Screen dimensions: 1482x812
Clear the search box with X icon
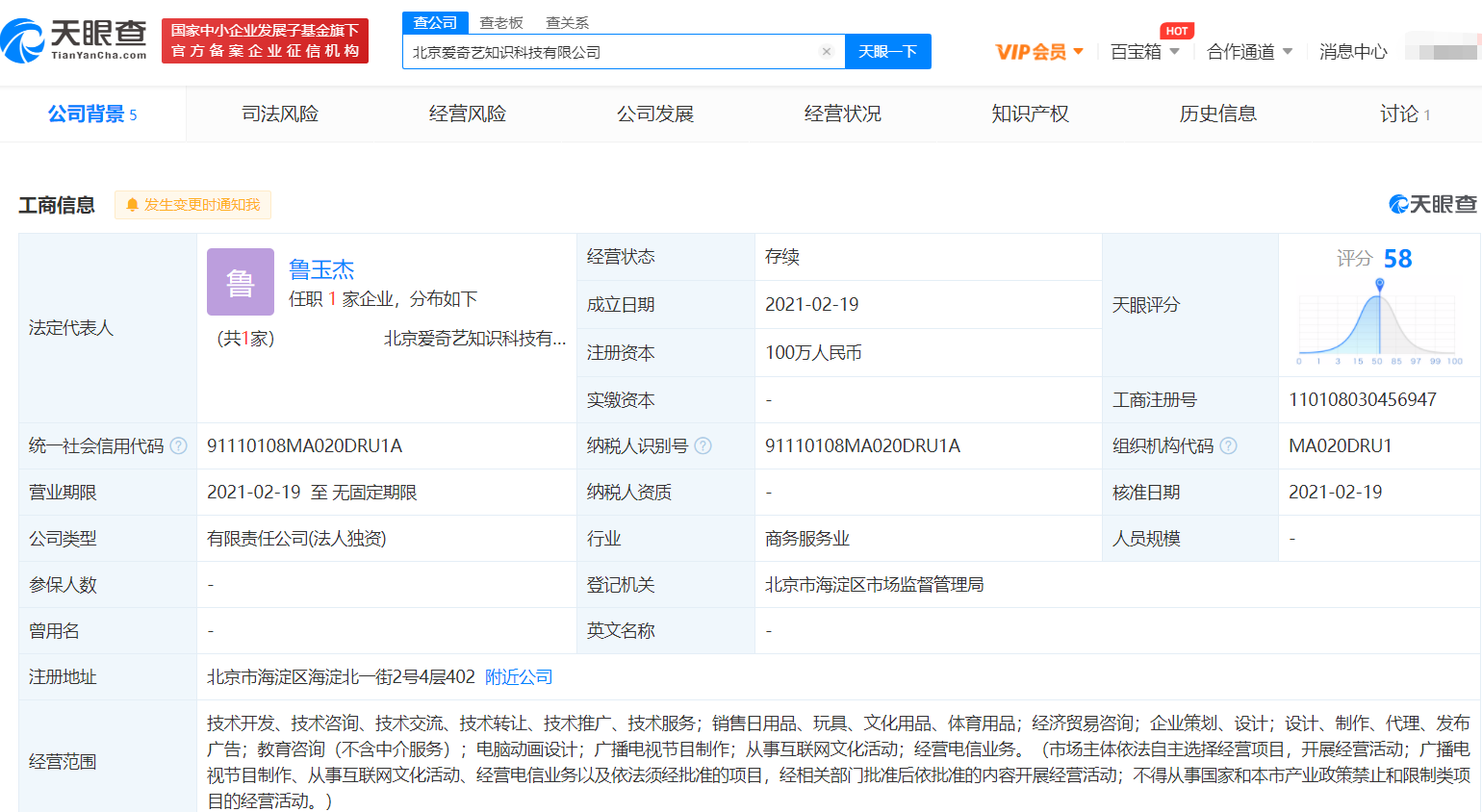click(x=826, y=52)
